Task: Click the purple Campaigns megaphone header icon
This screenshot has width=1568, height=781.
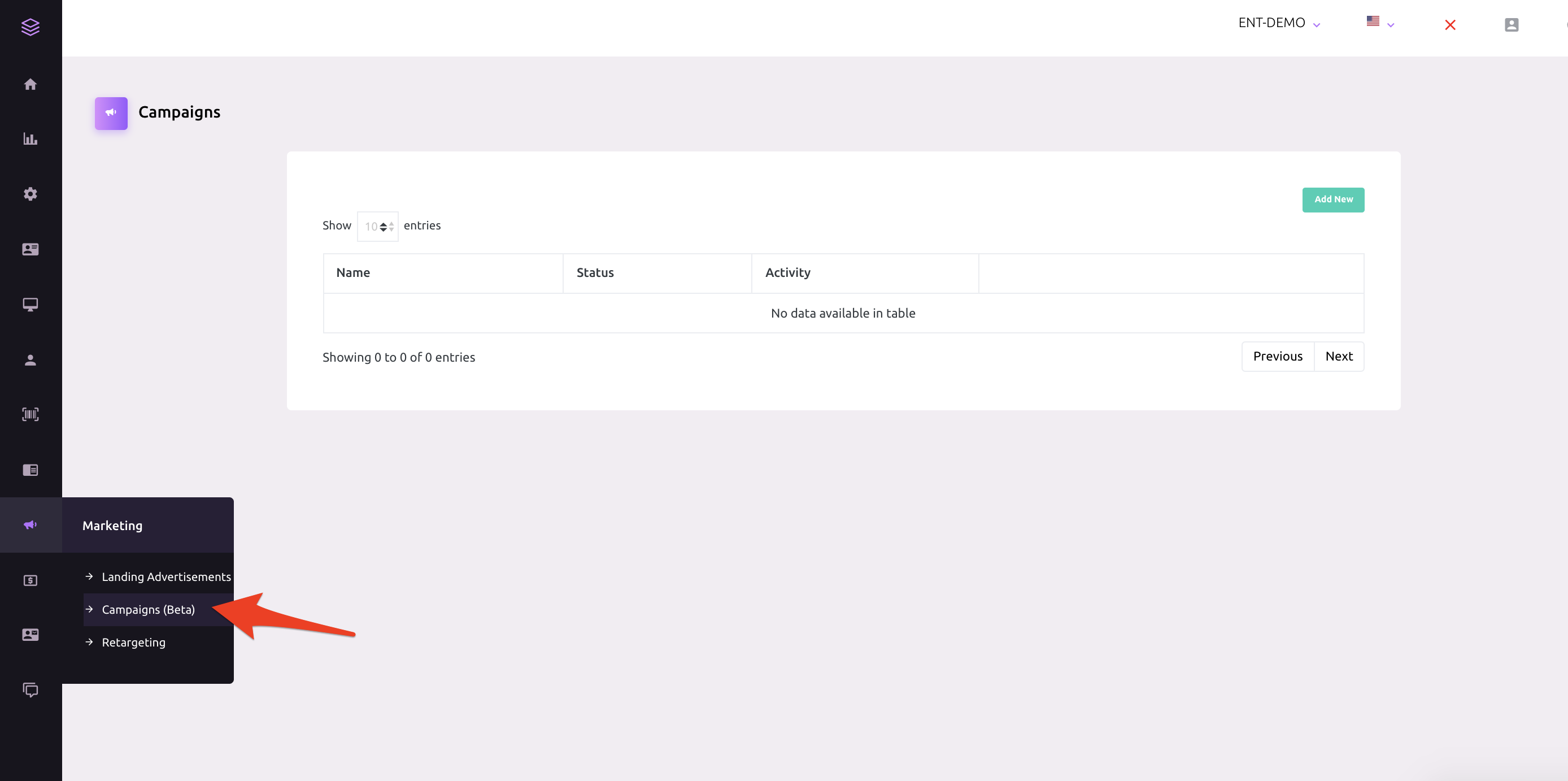Action: point(111,112)
